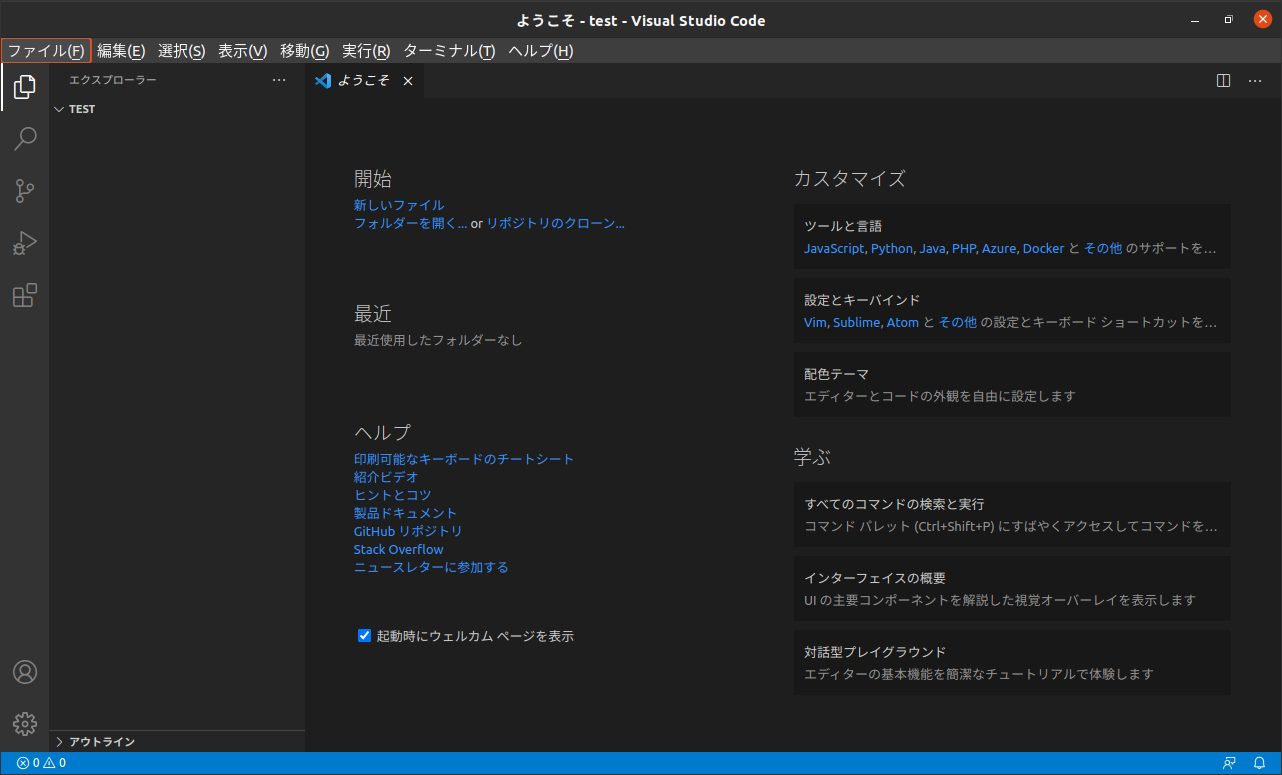
Task: Click the feedback icon in status bar
Action: (1229, 763)
